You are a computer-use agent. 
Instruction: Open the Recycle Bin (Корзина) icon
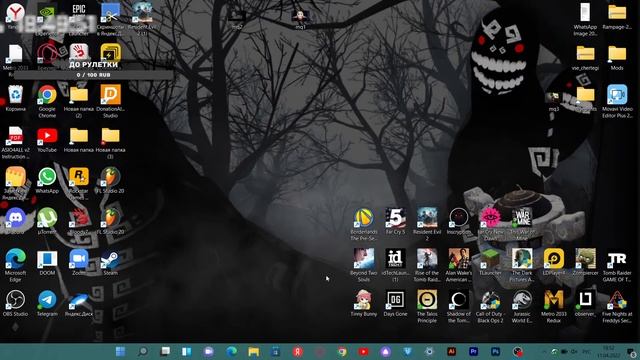coord(16,95)
